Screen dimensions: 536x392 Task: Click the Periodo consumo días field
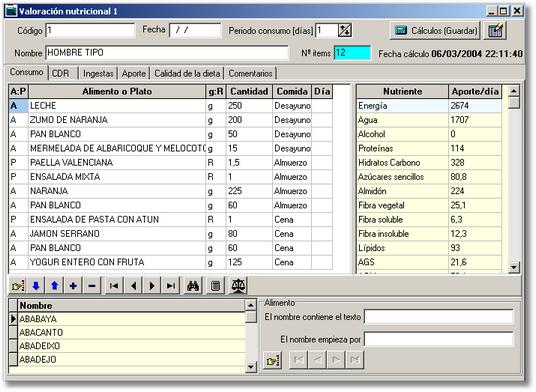tap(326, 30)
